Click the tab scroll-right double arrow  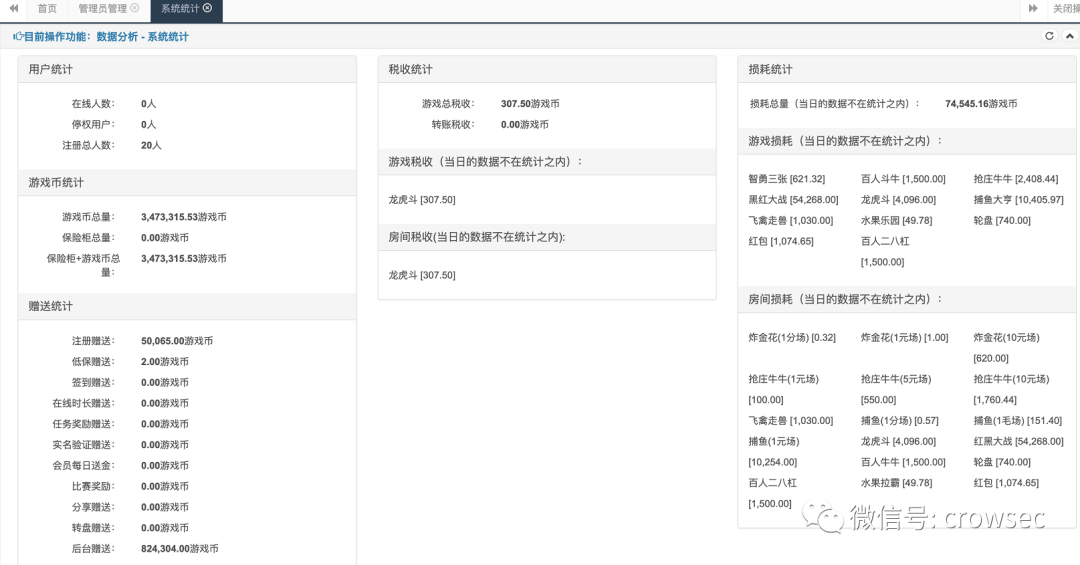point(1032,8)
